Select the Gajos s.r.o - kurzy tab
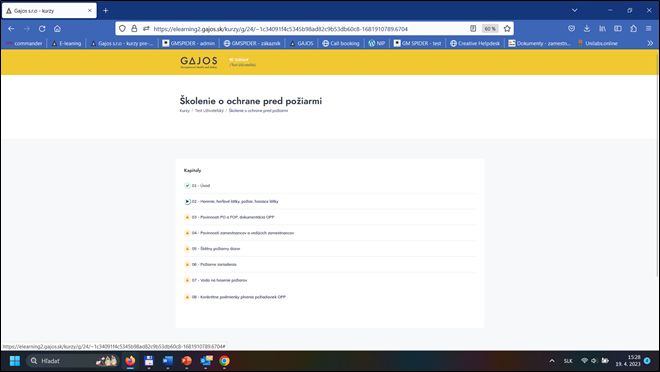Screen dimensions: 660x372 [x=49, y=11]
